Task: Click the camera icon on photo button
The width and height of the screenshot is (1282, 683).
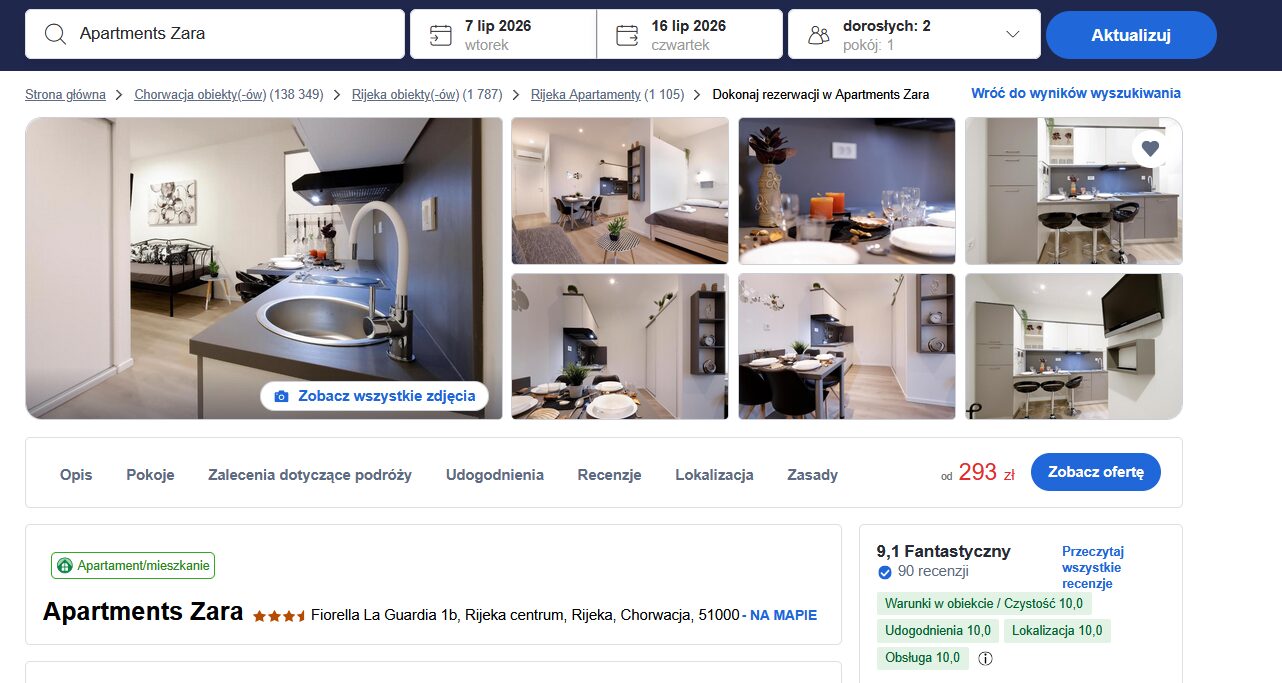Action: [x=281, y=396]
